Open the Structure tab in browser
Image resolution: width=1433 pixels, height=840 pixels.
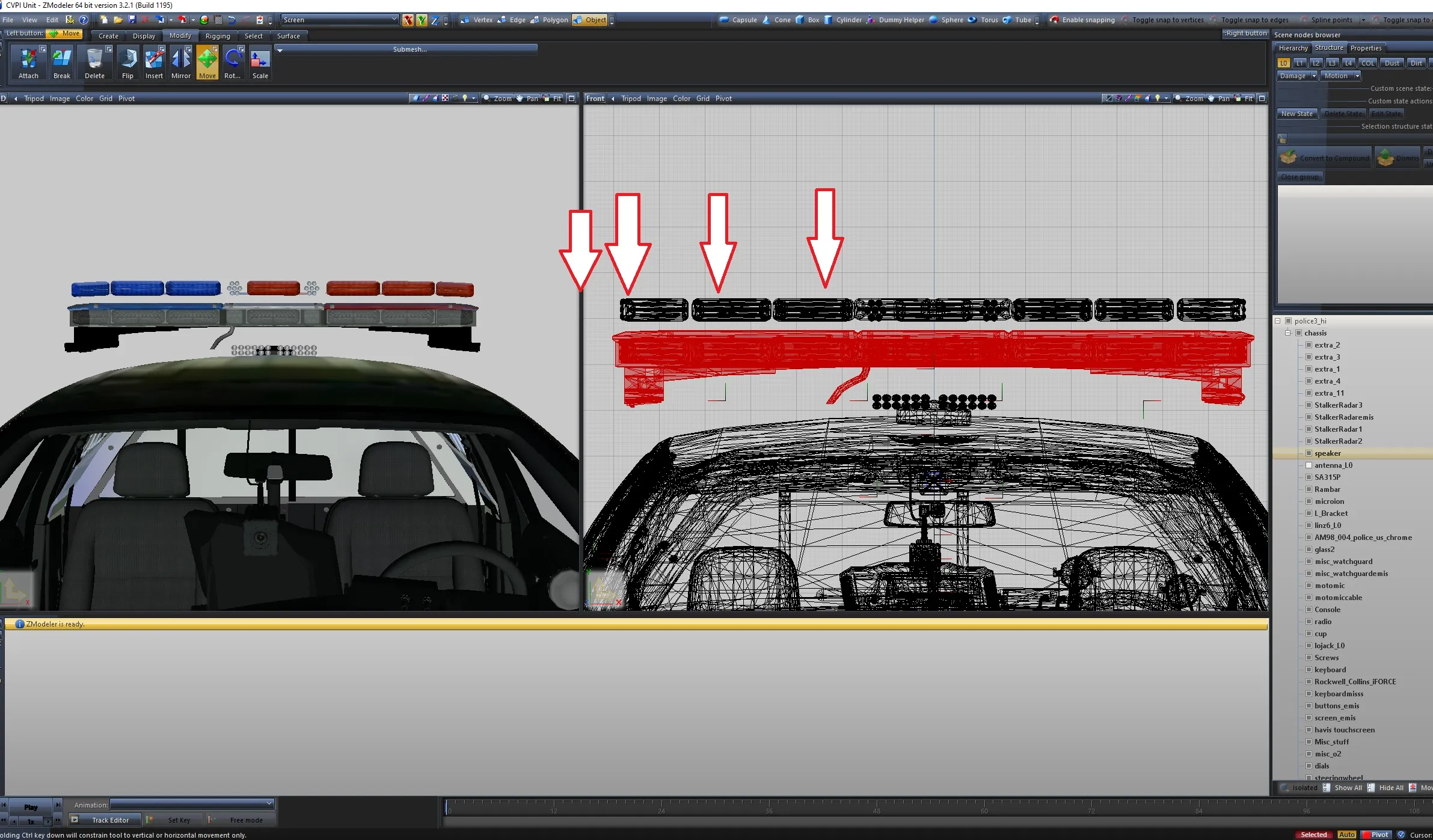[x=1328, y=48]
